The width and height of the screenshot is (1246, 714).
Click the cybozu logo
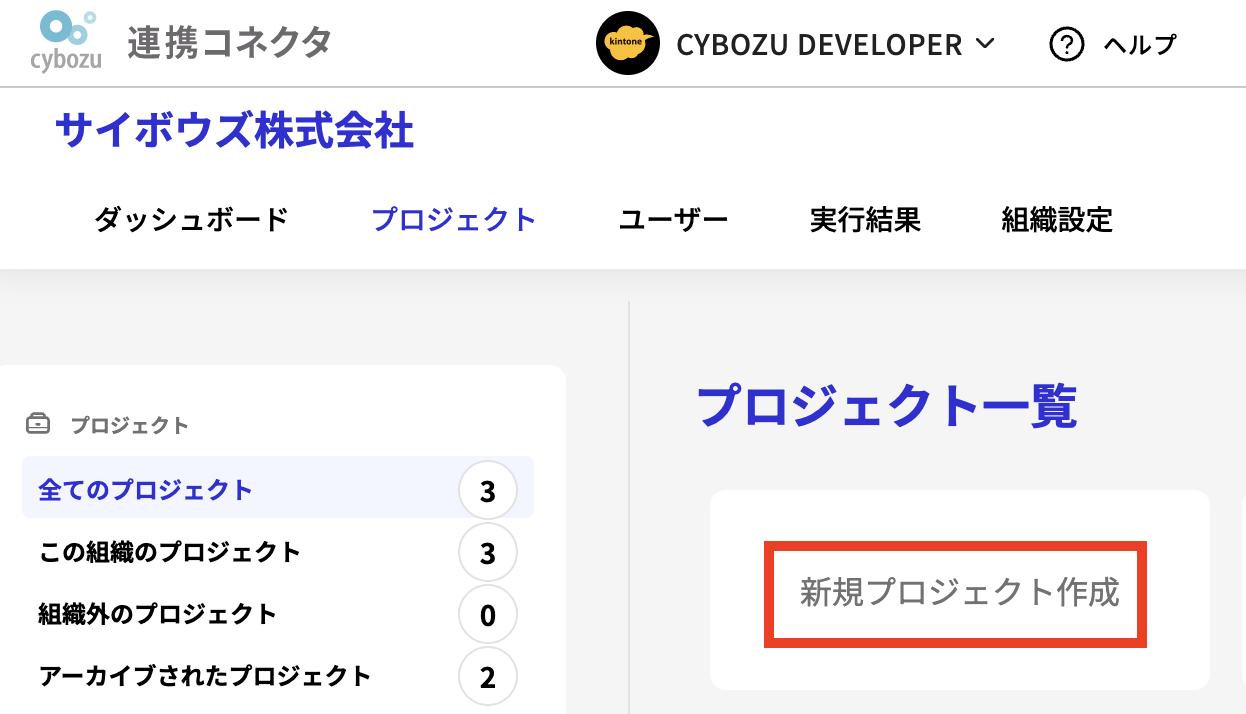click(64, 42)
